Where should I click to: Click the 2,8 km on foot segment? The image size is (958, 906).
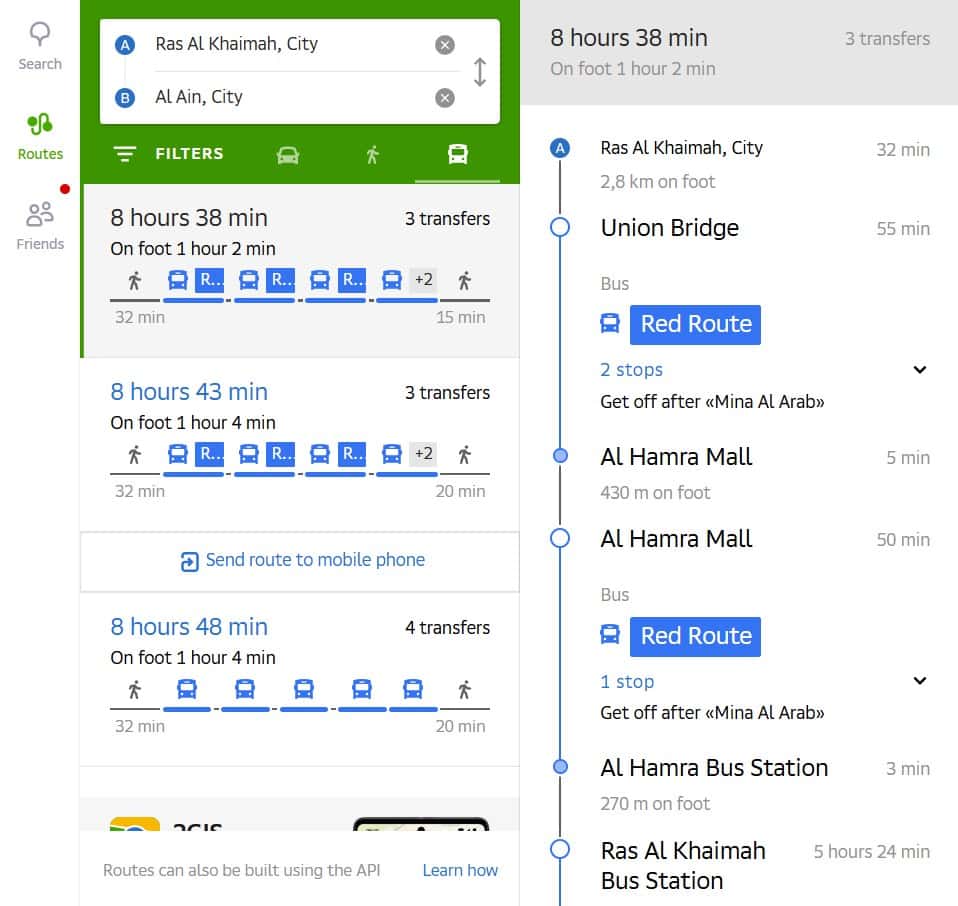click(x=657, y=181)
